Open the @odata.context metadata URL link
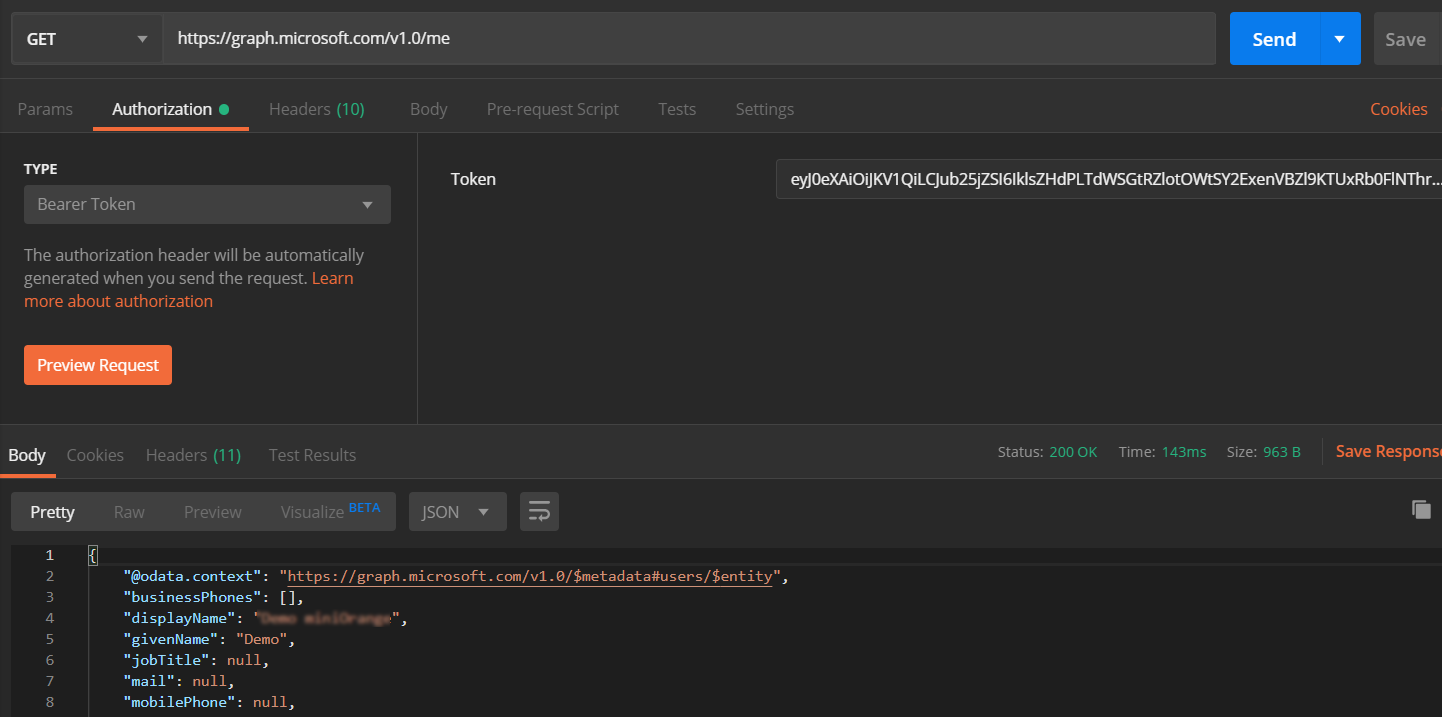 click(x=530, y=576)
